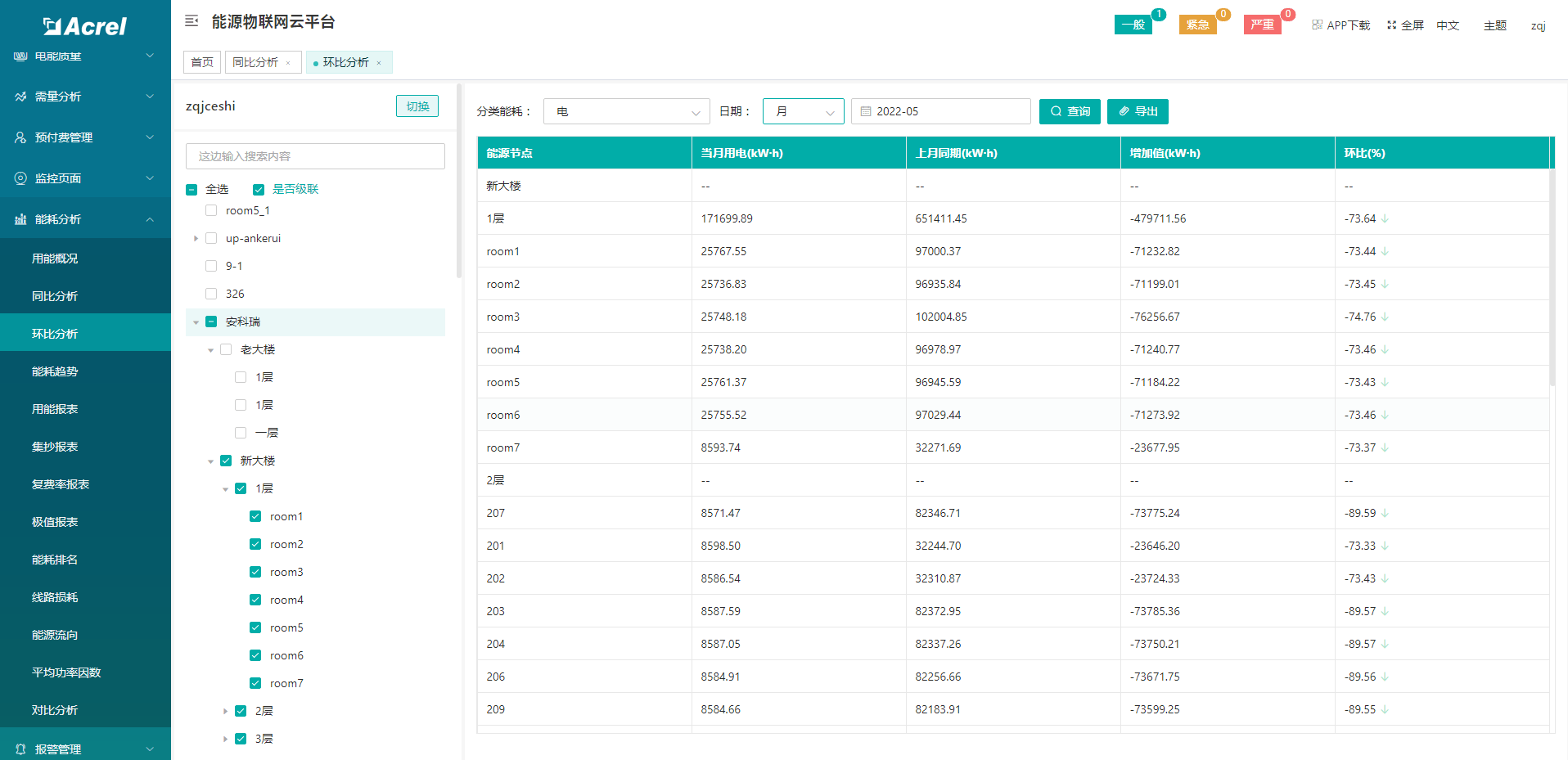This screenshot has height=760, width=1568.
Task: Open the 需量分析 sidebar icon
Action: coord(20,97)
